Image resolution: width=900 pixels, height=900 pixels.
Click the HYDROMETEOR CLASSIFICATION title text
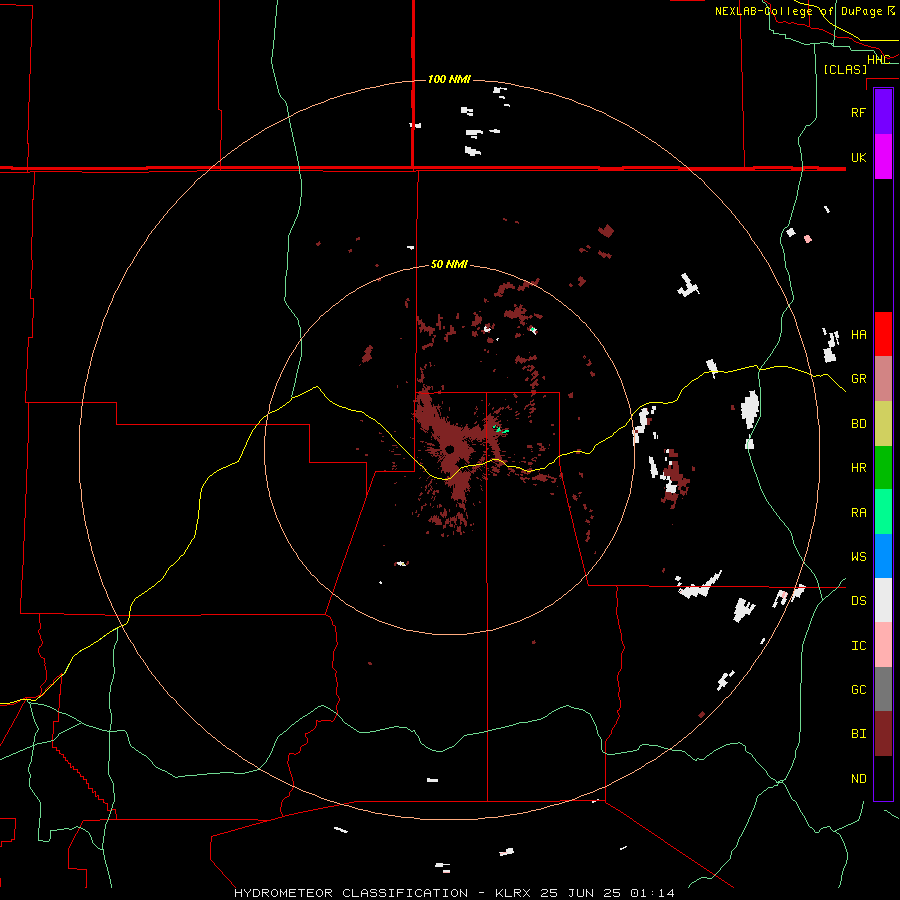pos(351,893)
